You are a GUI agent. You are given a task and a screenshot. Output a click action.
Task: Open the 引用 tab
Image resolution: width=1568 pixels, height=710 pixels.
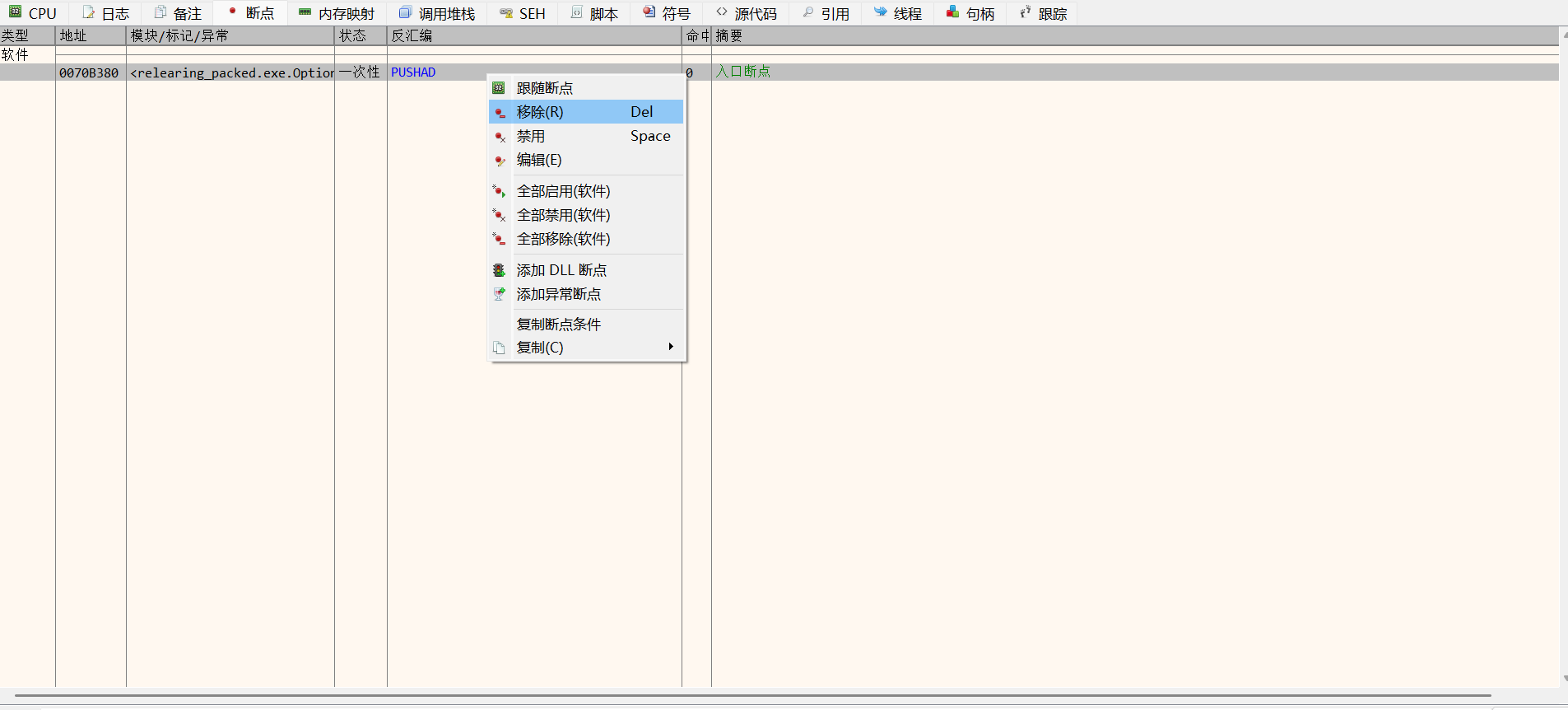tap(826, 13)
